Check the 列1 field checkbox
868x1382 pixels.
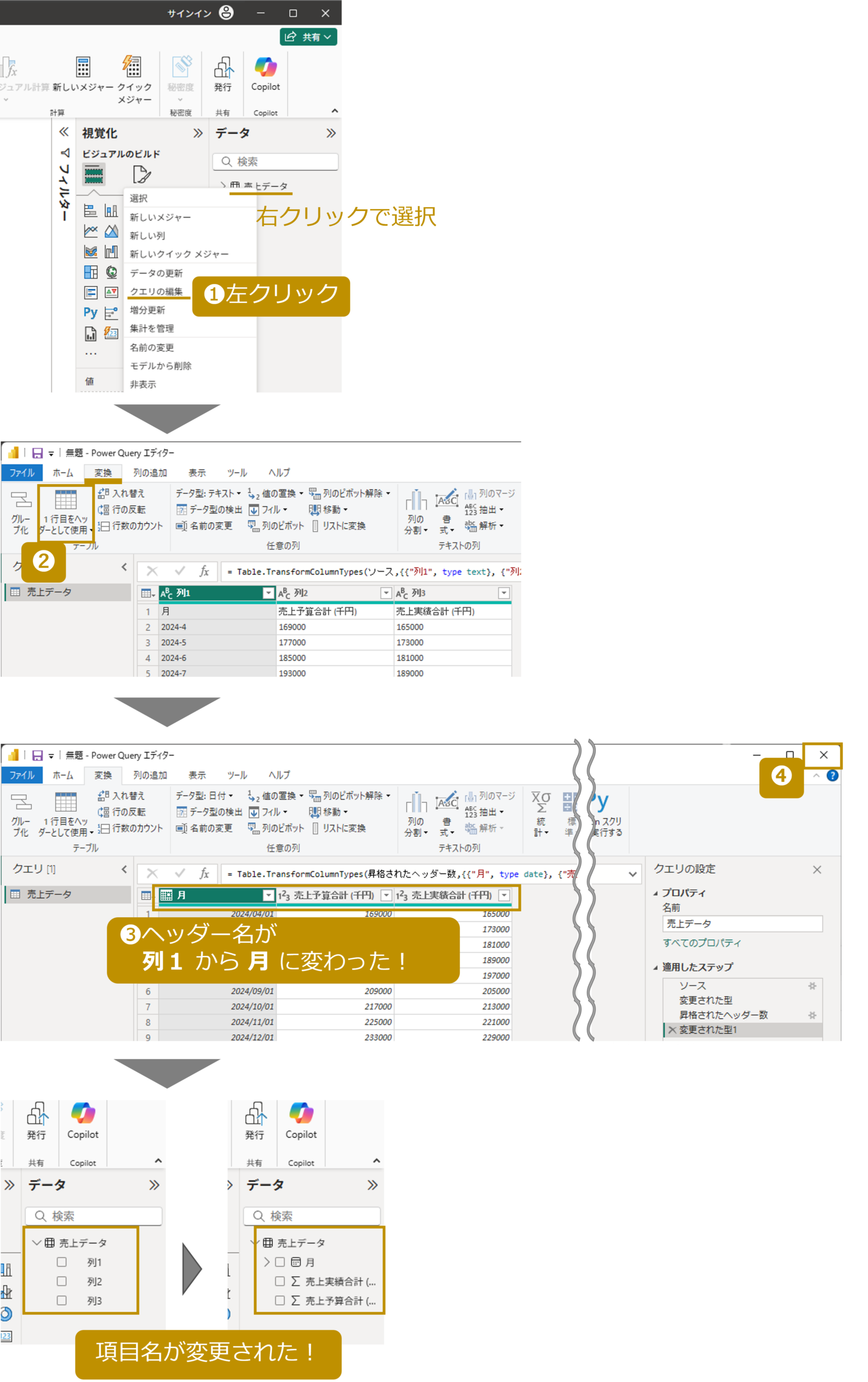[62, 1262]
